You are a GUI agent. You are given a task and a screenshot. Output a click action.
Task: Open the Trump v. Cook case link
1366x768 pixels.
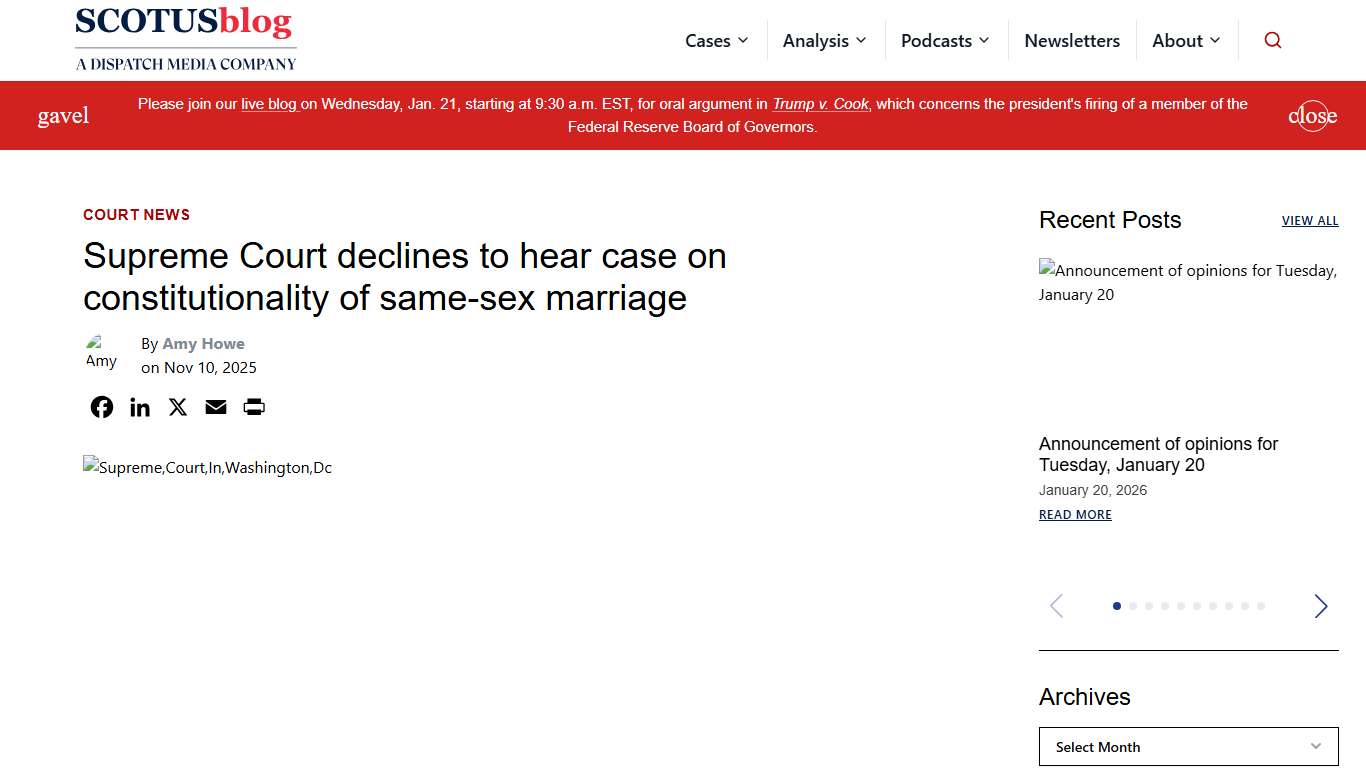(x=820, y=103)
